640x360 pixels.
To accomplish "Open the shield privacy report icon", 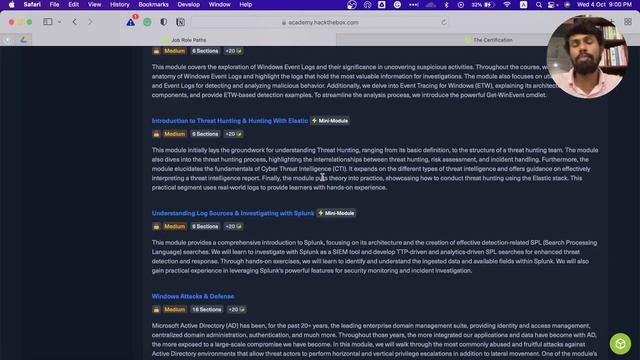I will tap(164, 22).
